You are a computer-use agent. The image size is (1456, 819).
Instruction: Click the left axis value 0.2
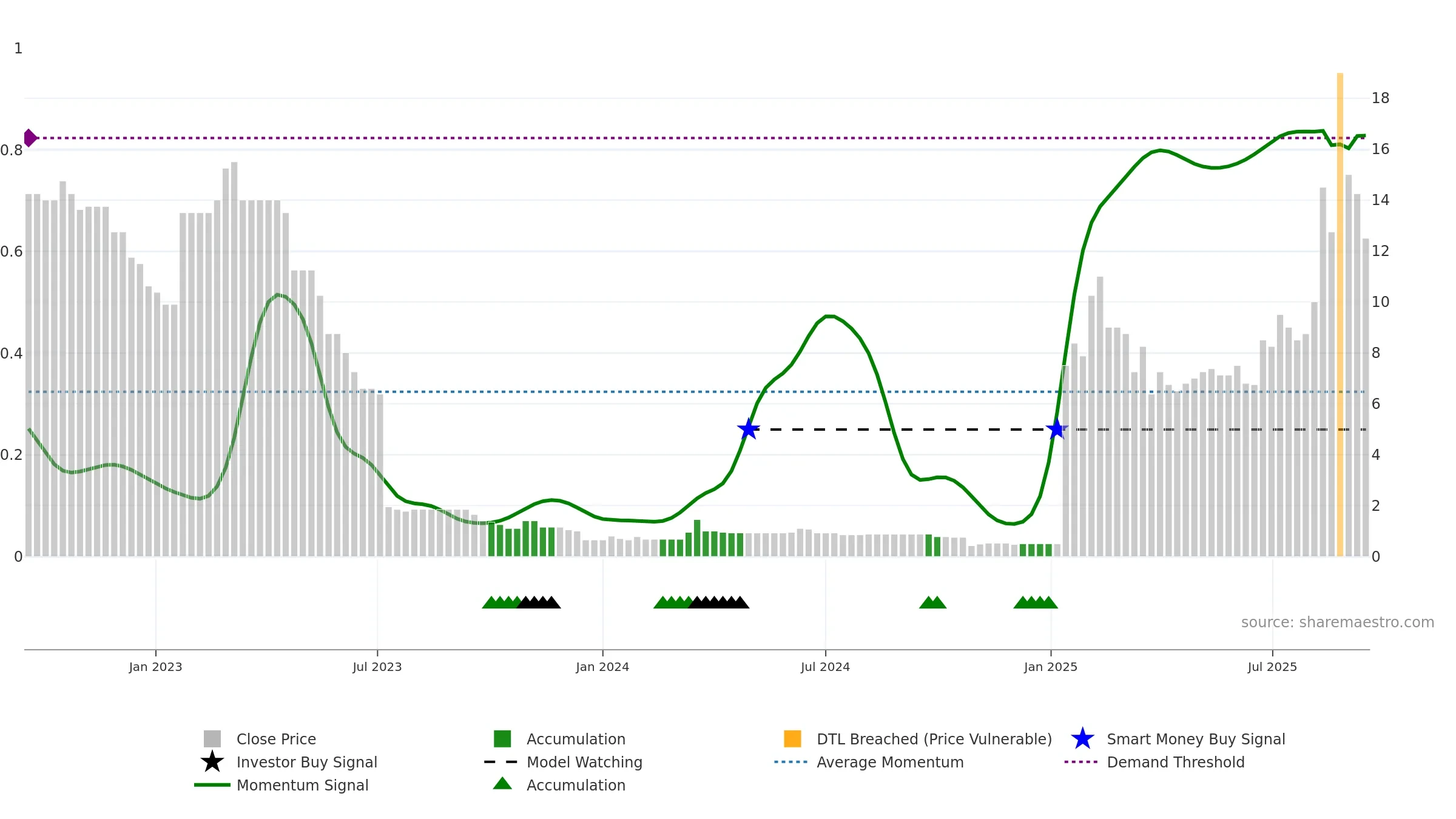click(11, 454)
